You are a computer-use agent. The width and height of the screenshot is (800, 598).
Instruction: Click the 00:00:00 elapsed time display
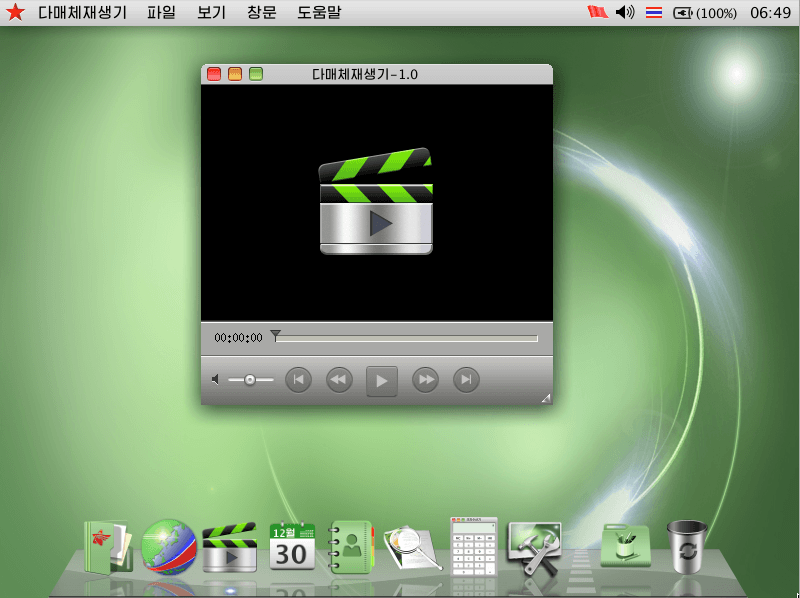coord(238,338)
